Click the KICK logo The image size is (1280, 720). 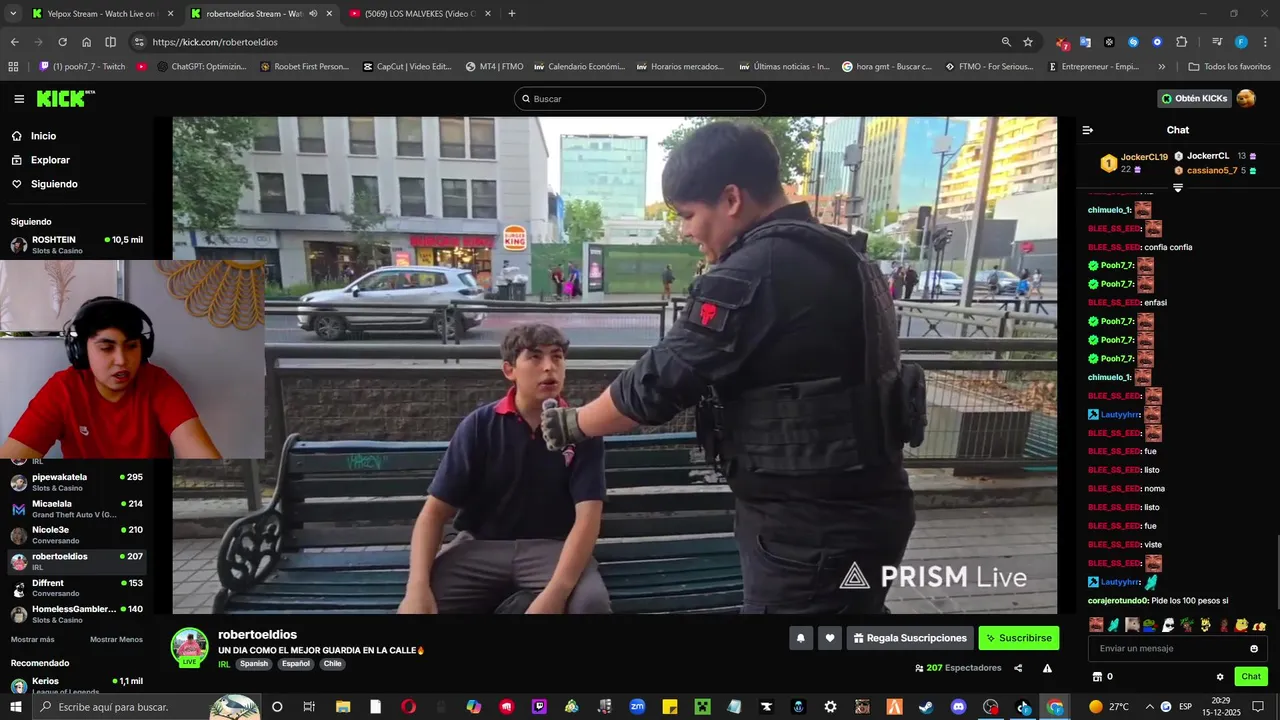(x=65, y=98)
